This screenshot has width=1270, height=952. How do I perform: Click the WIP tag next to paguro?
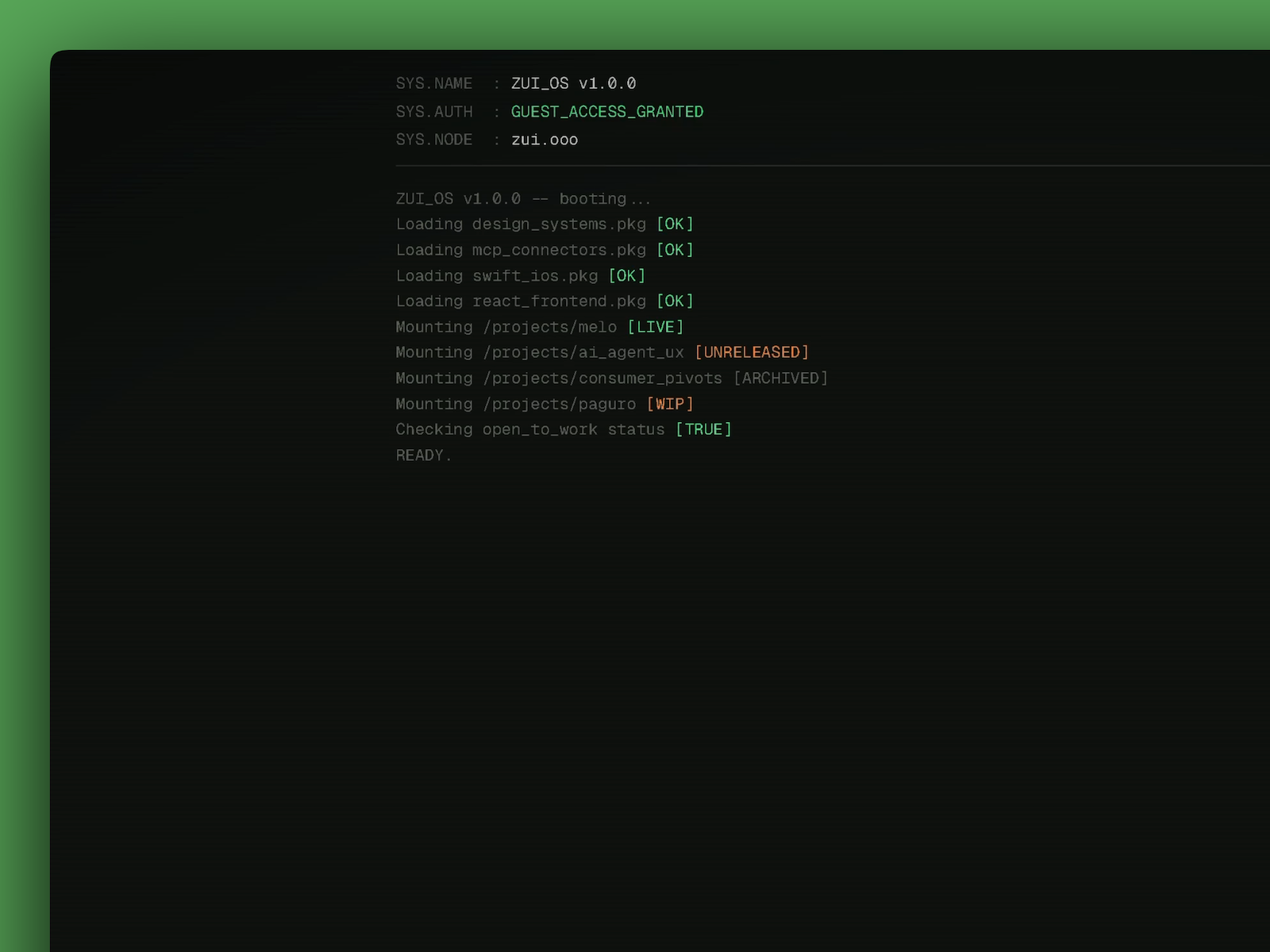670,404
